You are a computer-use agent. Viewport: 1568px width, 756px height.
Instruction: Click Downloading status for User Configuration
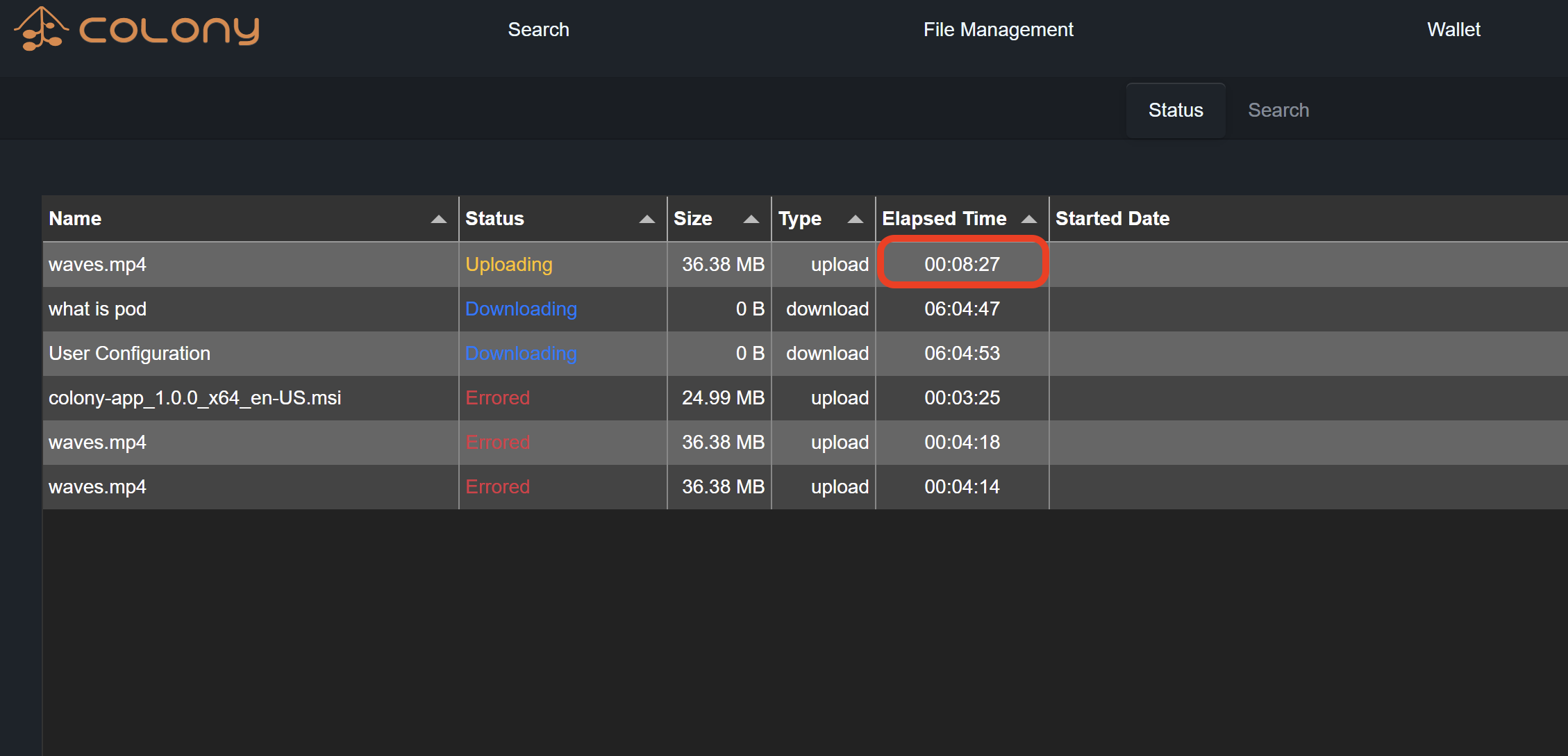pyautogui.click(x=520, y=354)
